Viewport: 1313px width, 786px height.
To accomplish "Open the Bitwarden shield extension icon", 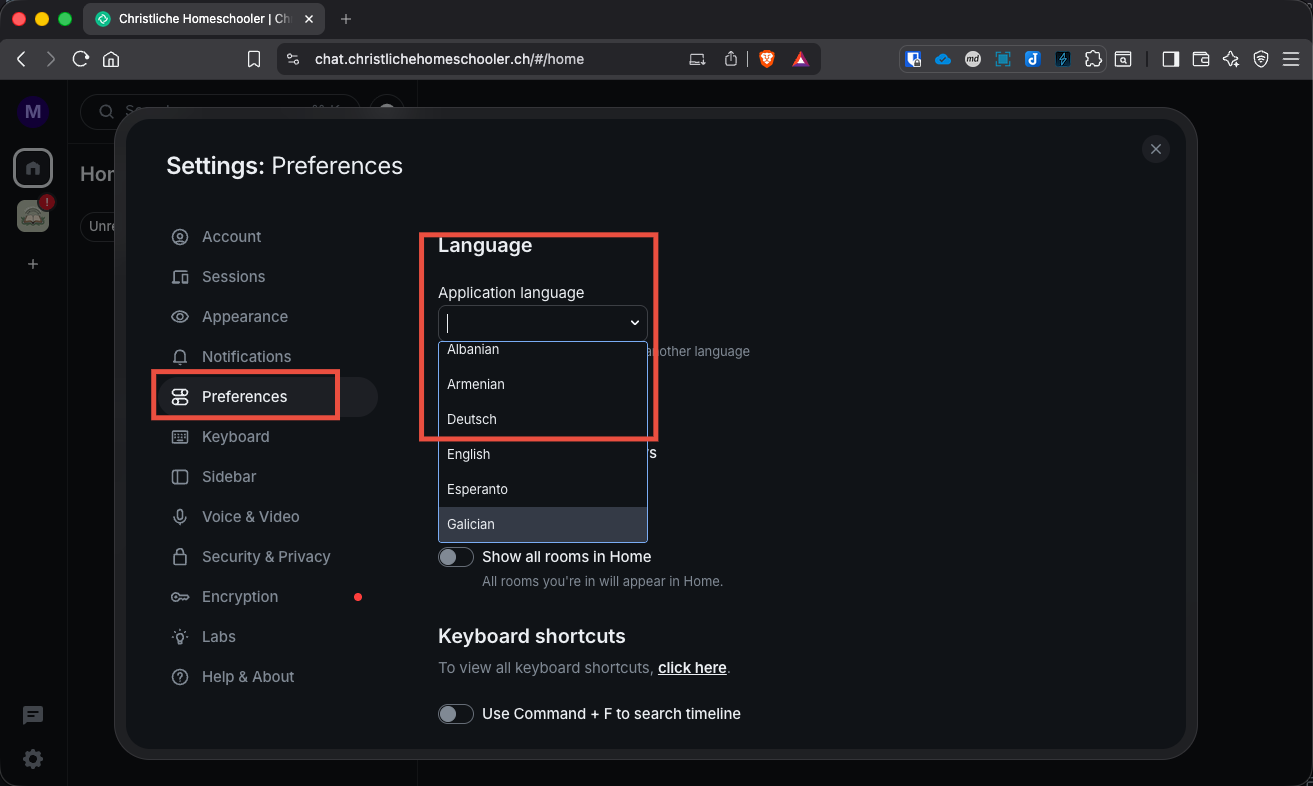I will (913, 59).
